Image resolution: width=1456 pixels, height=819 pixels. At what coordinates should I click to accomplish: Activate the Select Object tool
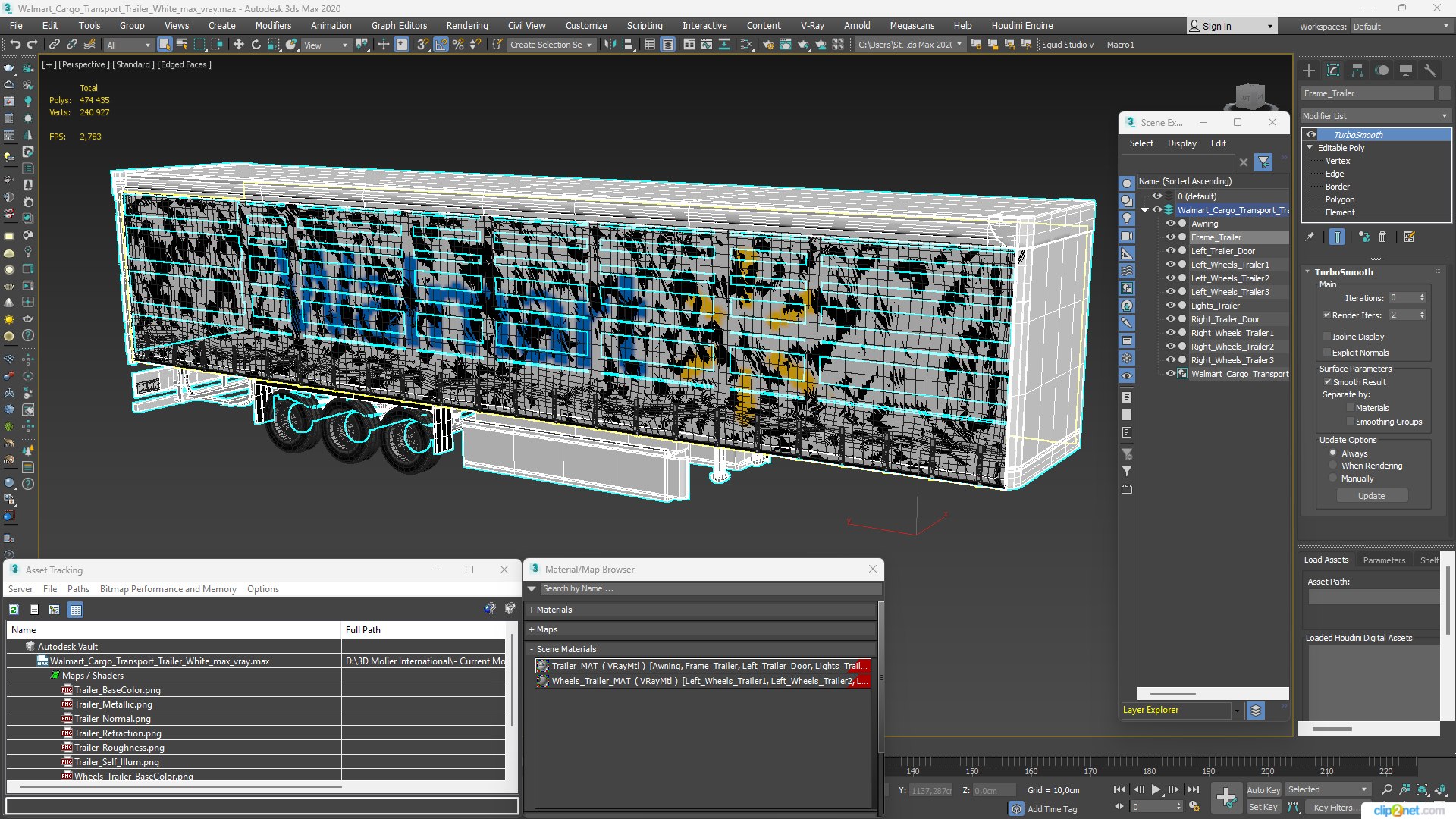[164, 45]
